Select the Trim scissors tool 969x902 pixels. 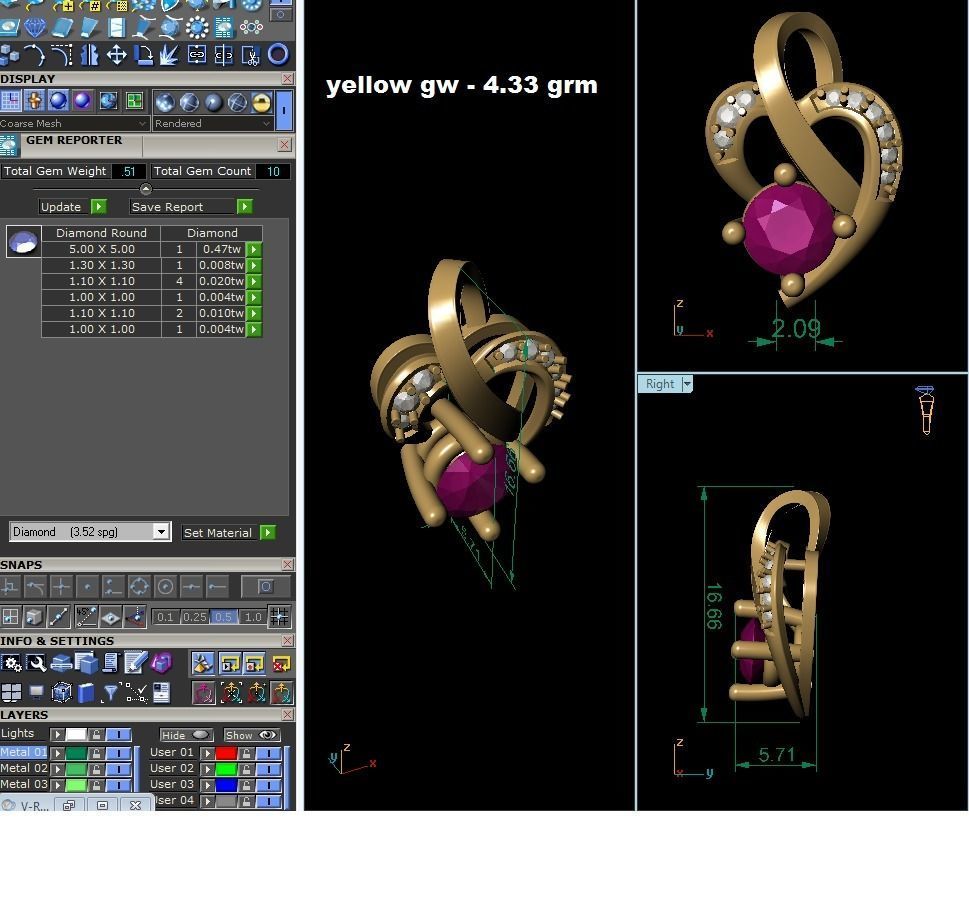tap(250, 55)
